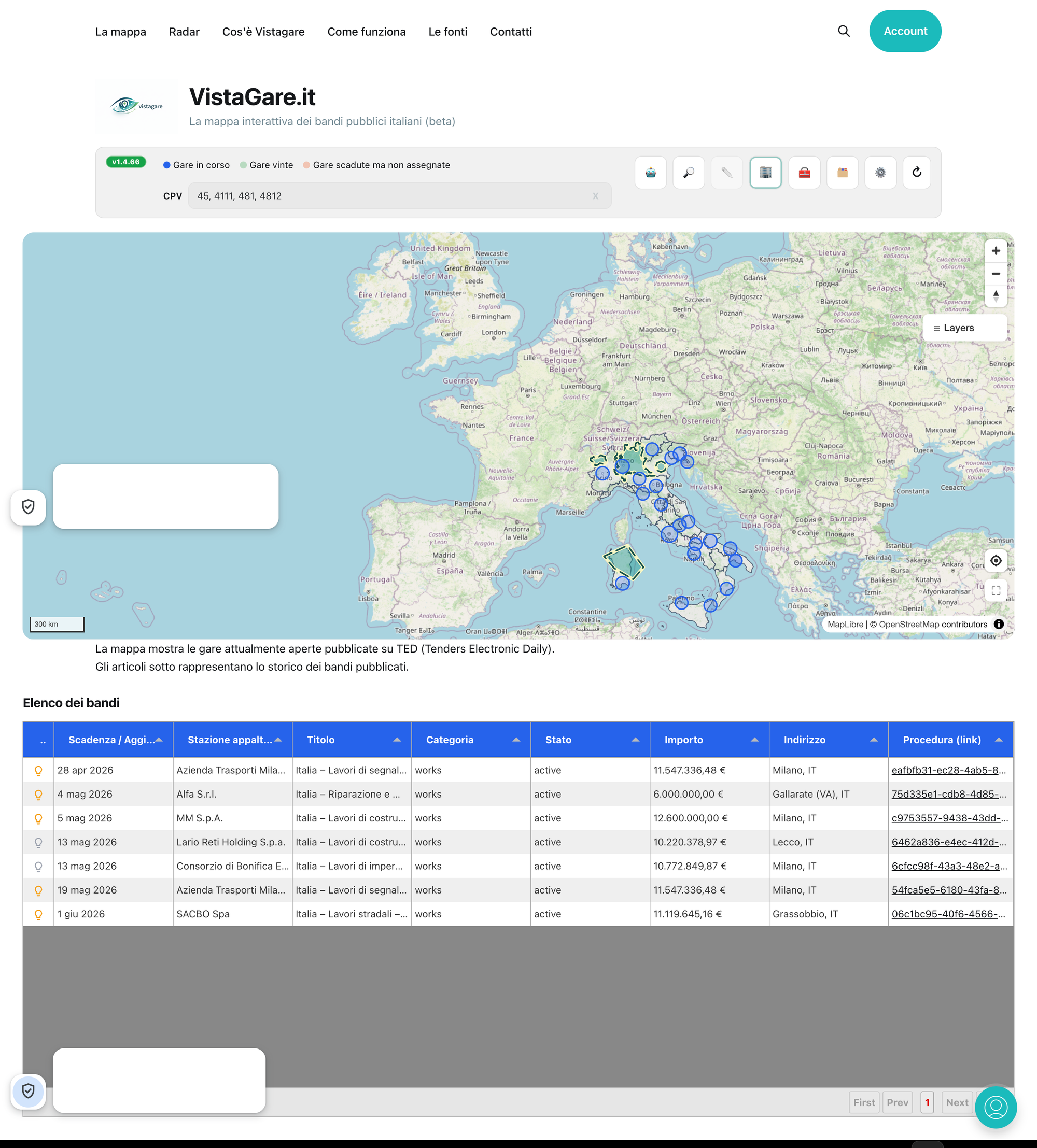Clear the CPV filter with the x
This screenshot has height=1148, width=1037.
coord(595,196)
